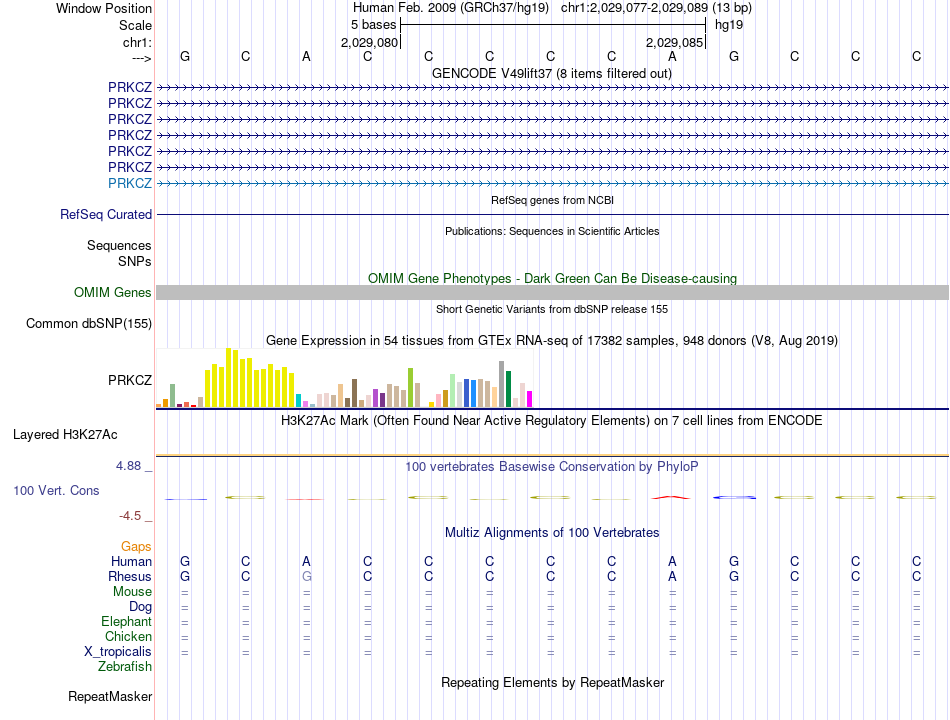Click the red PhyloP conservation peak
Viewport: 950px width, 720px height.
[671, 498]
